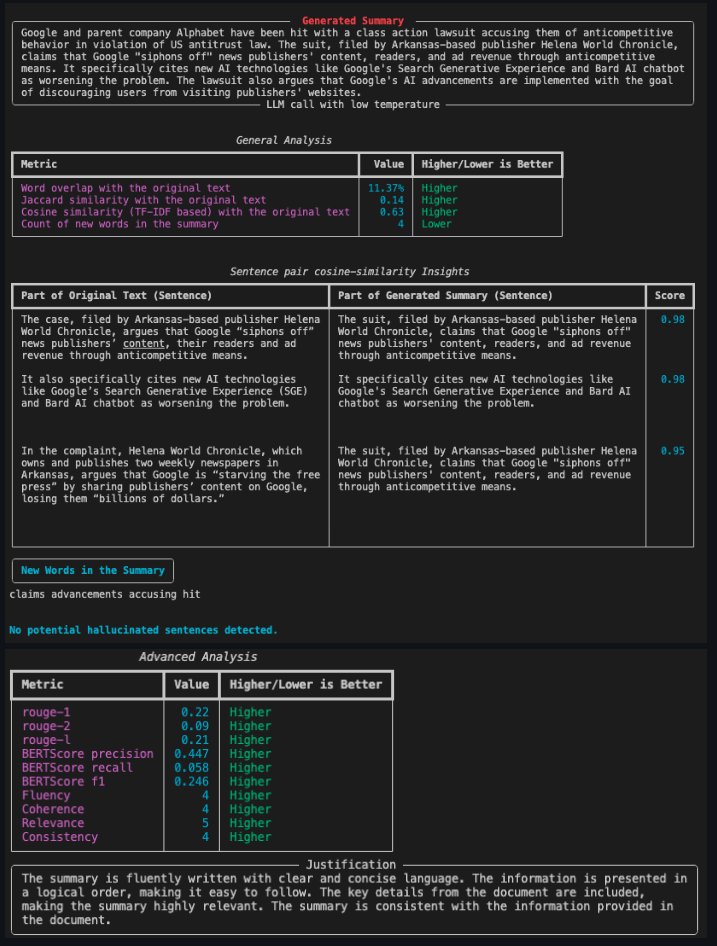
Task: Select 'LLM call with low temperature' caption
Action: 353,104
